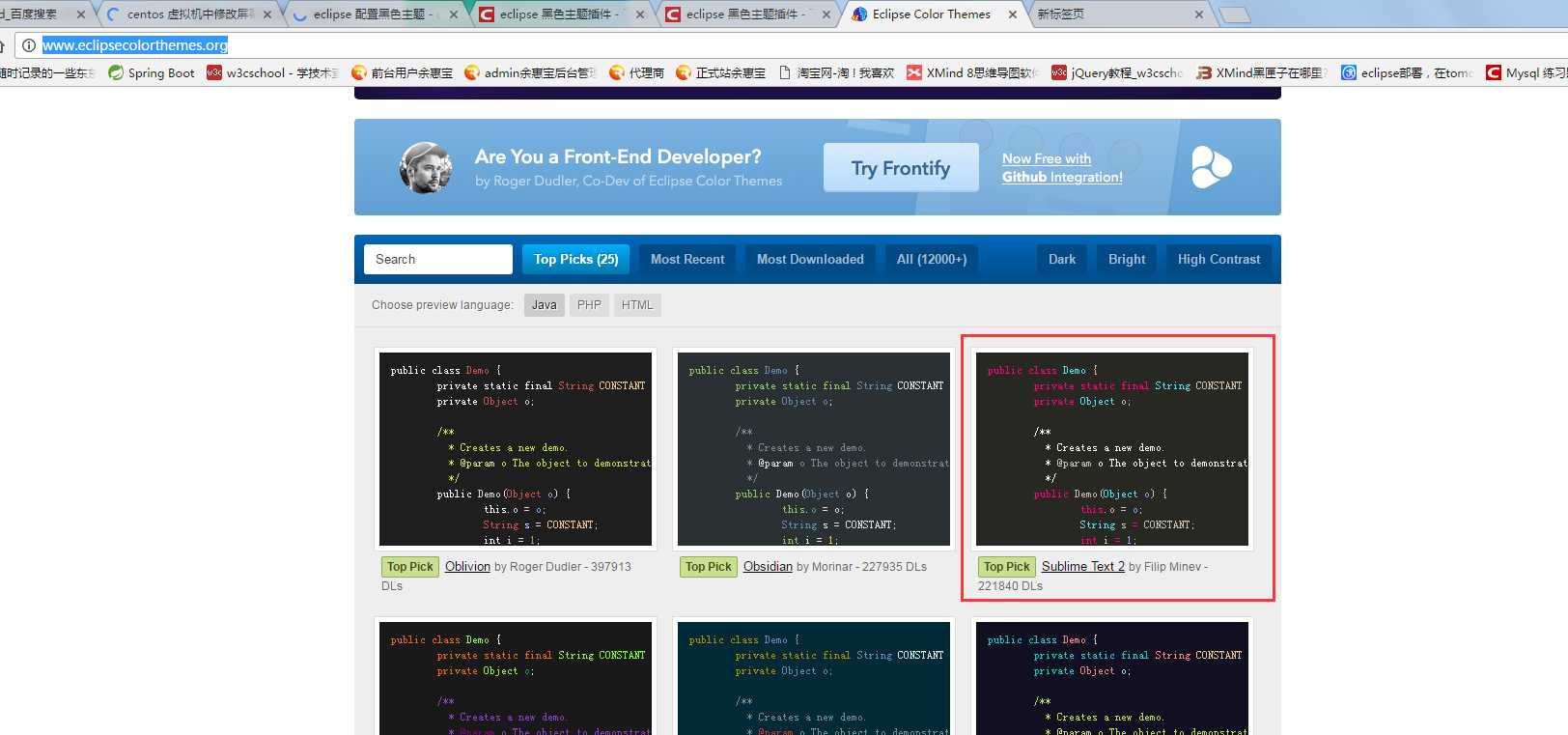Open the Oblivion theme link

pyautogui.click(x=467, y=567)
